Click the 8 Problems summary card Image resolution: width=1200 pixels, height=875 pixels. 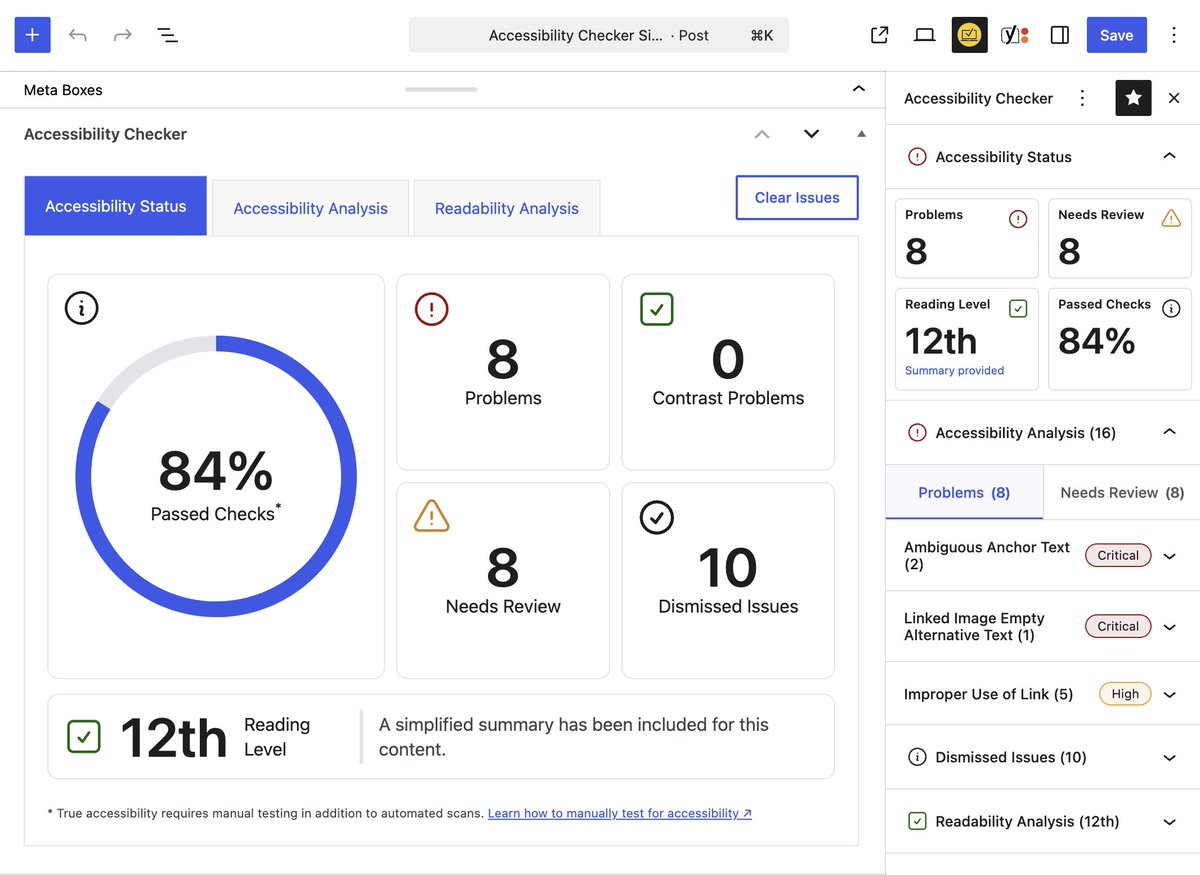pyautogui.click(x=503, y=372)
